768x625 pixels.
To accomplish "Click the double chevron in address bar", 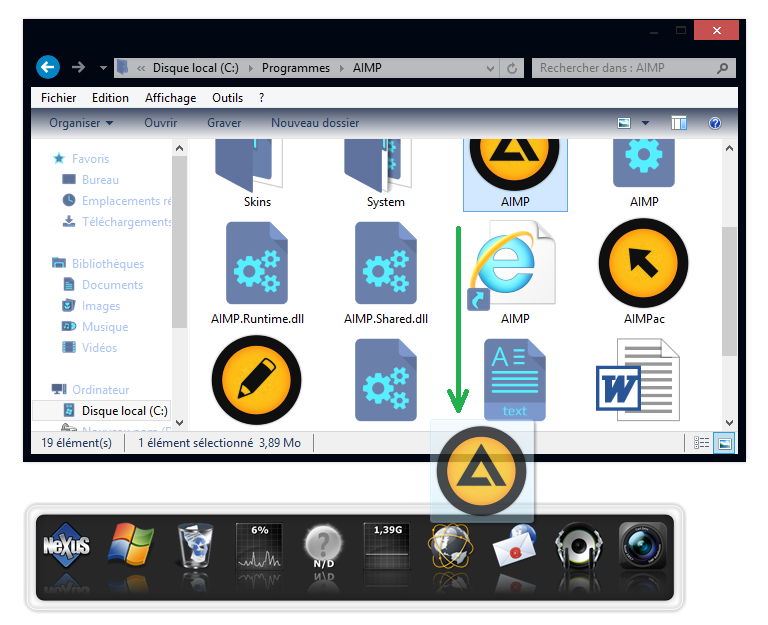I will point(141,68).
